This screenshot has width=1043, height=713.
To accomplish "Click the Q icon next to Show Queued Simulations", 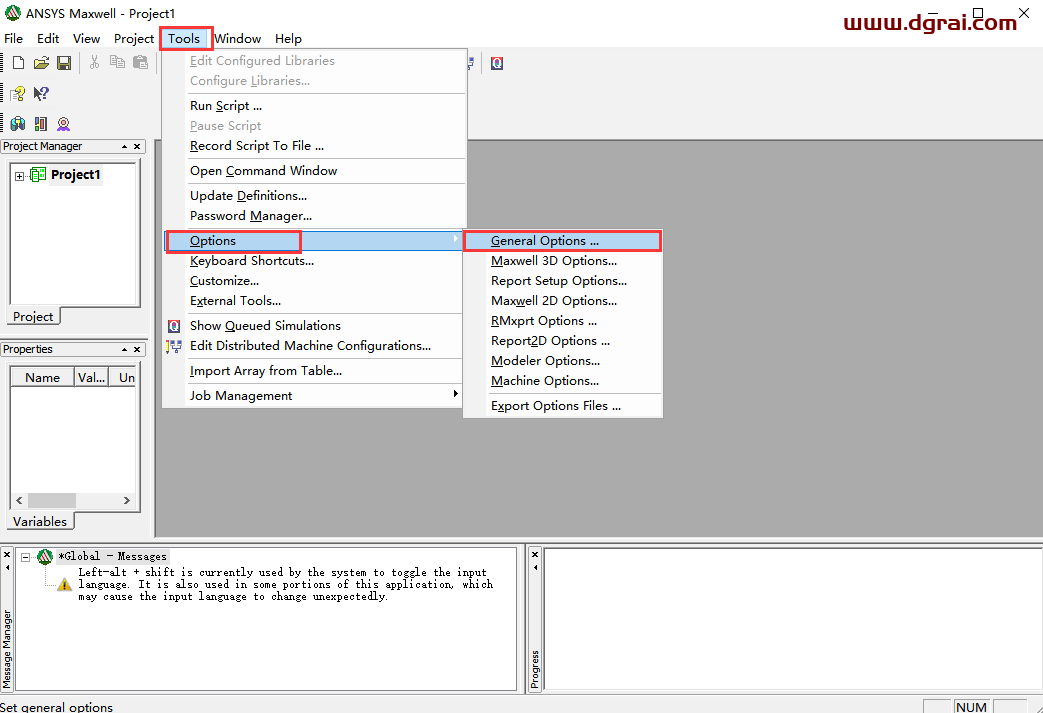I will (174, 326).
